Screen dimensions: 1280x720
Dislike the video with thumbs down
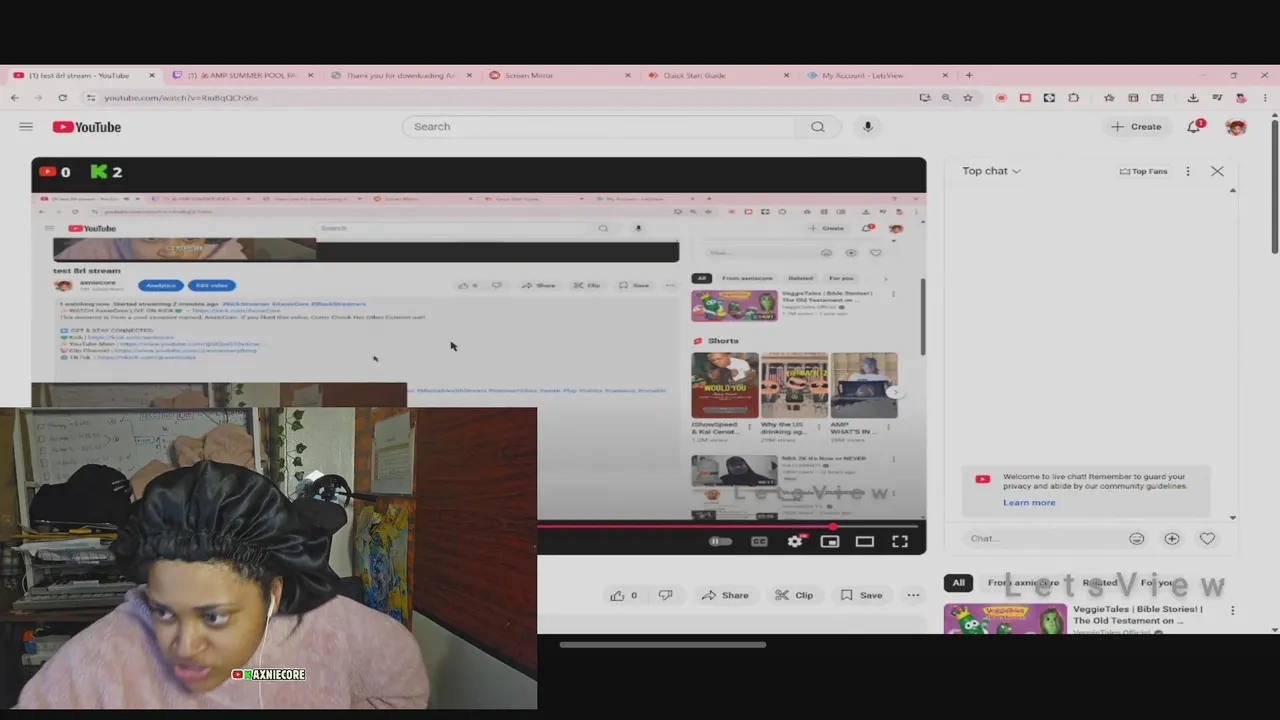[666, 595]
